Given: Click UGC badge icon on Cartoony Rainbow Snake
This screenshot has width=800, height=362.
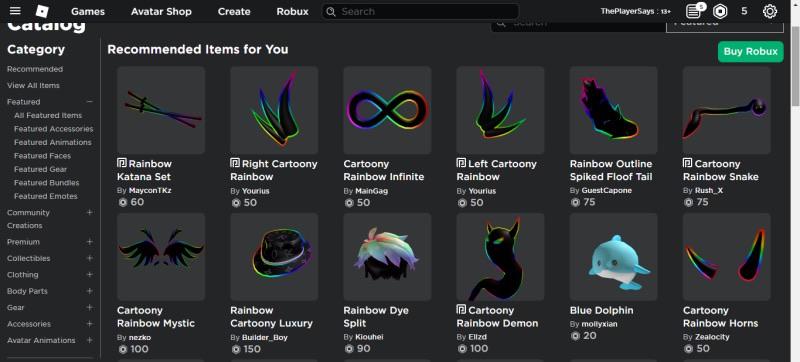Looking at the screenshot, I should [688, 163].
